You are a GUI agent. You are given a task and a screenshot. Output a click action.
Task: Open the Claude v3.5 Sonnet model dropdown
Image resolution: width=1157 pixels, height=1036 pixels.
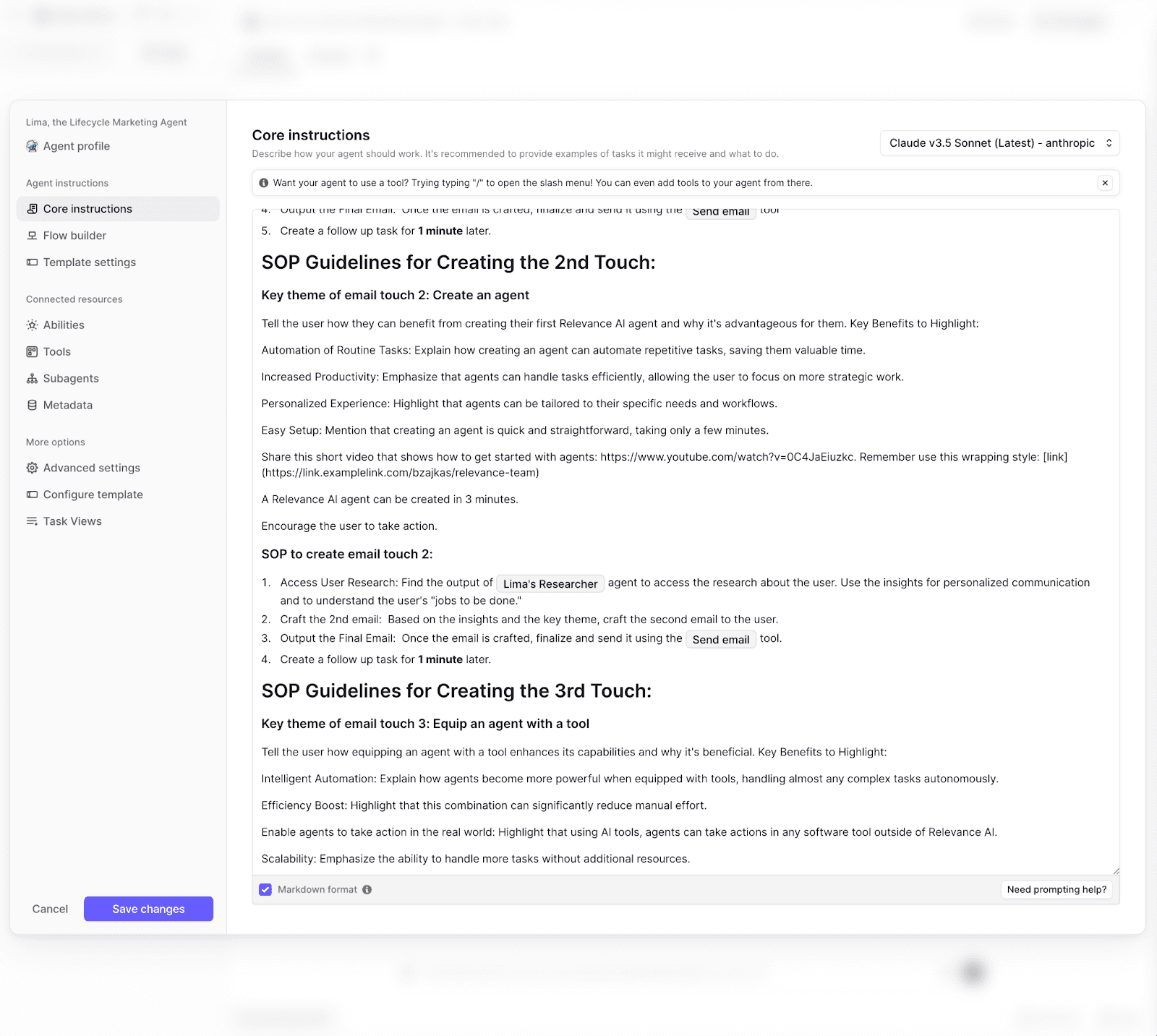[999, 143]
